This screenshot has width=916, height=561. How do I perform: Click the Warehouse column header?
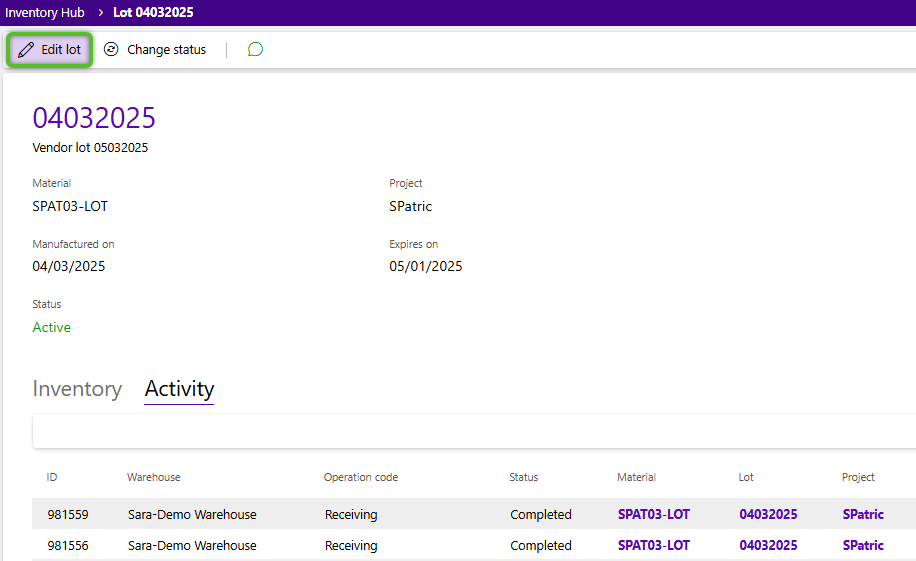click(154, 477)
